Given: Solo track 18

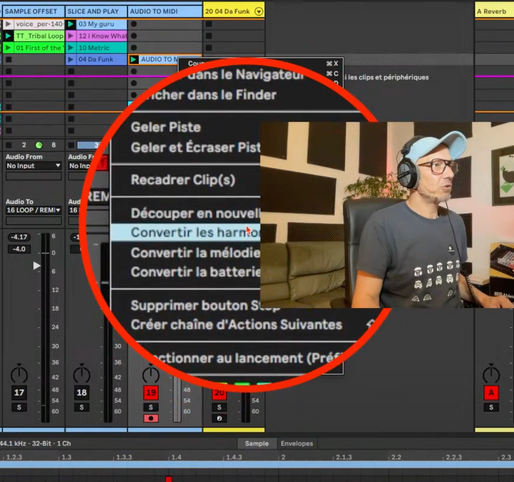Looking at the screenshot, I should point(82,407).
